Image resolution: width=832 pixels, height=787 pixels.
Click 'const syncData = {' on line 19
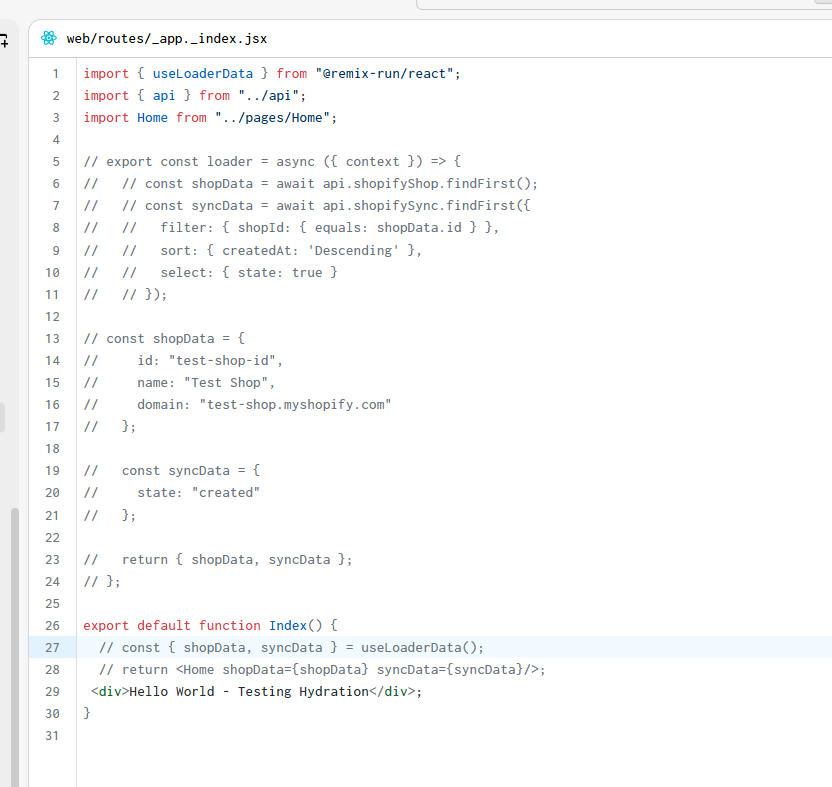pos(191,471)
